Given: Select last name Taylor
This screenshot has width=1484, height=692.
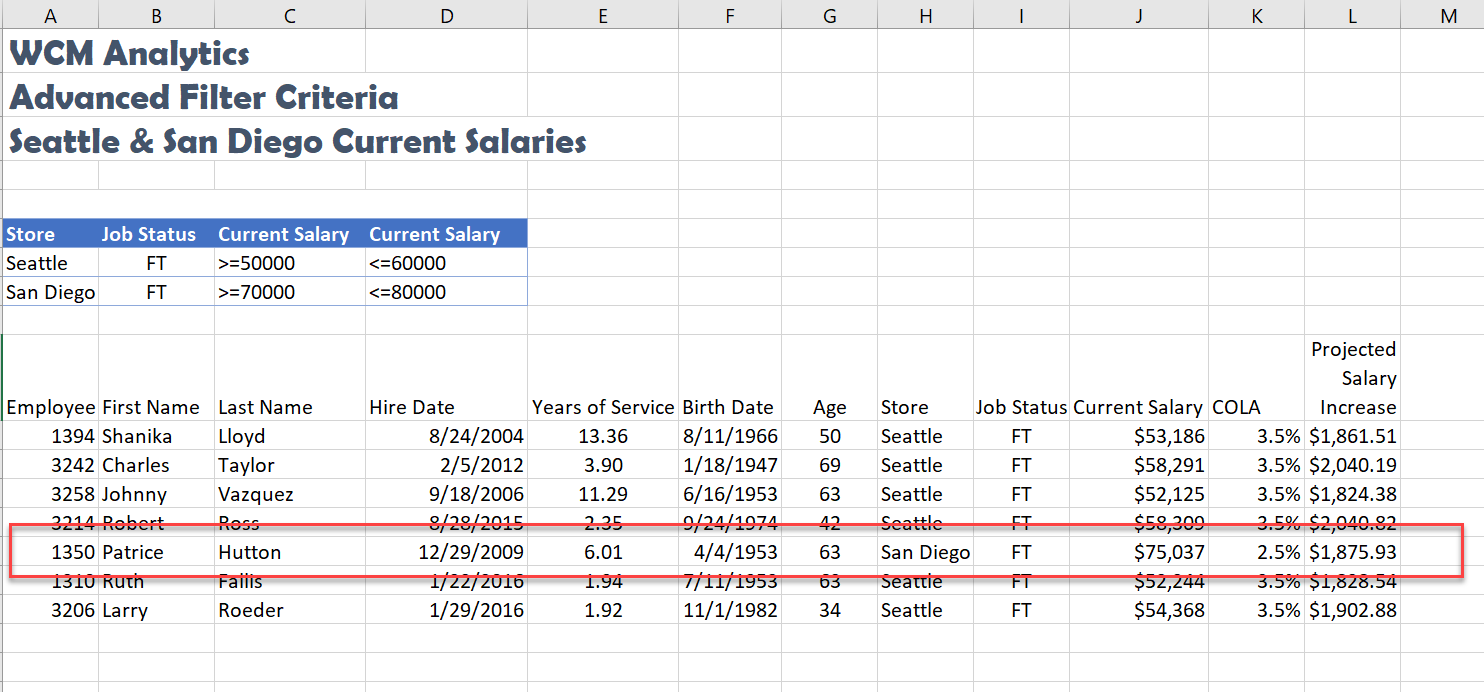Looking at the screenshot, I should coord(290,465).
